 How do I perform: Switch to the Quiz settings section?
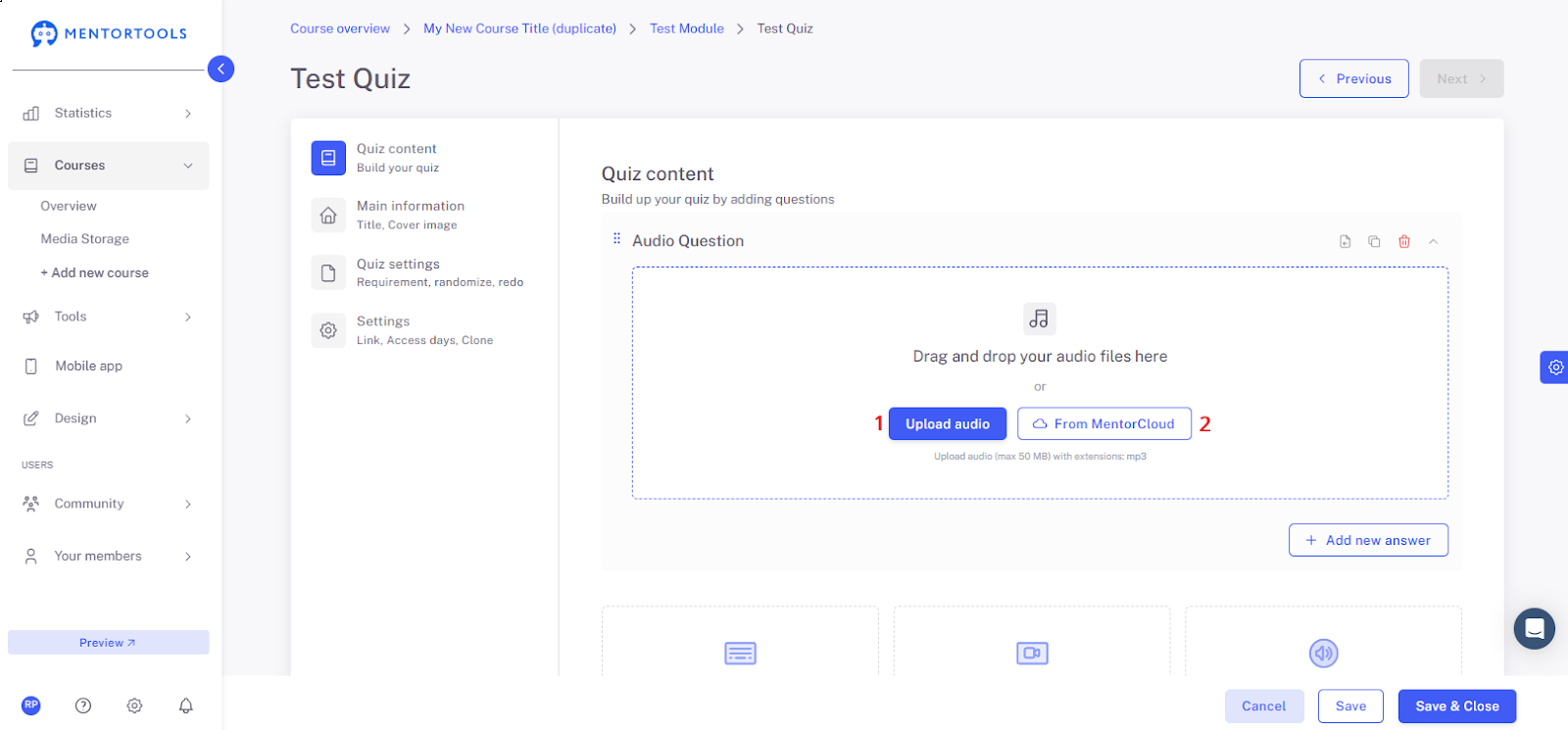point(398,264)
